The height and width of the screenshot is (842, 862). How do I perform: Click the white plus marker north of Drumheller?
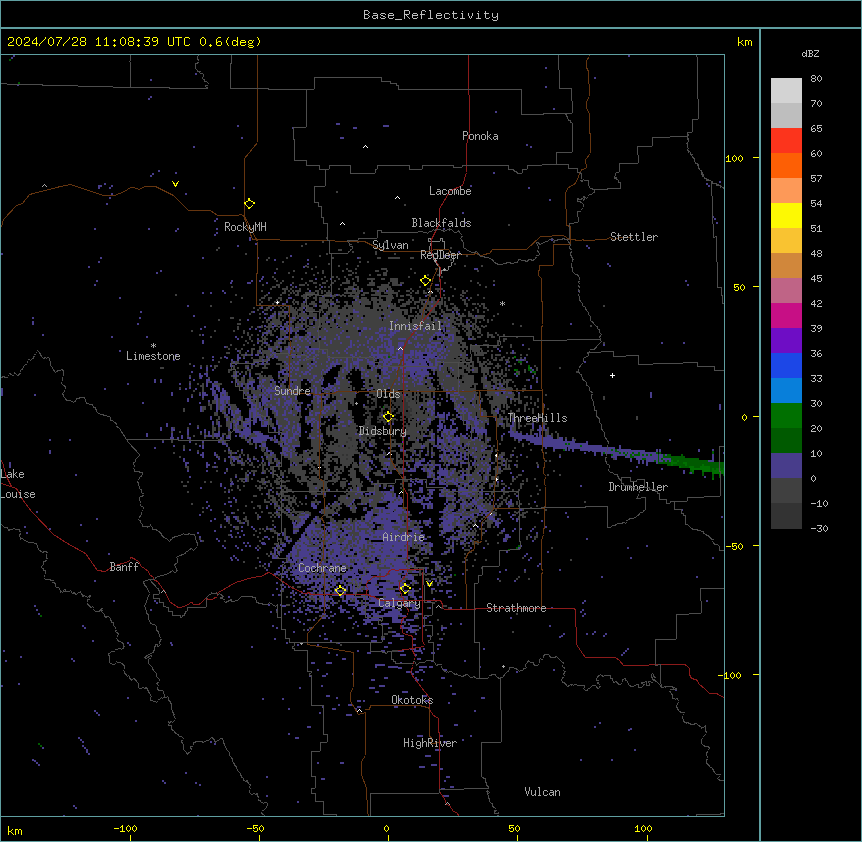(x=612, y=375)
